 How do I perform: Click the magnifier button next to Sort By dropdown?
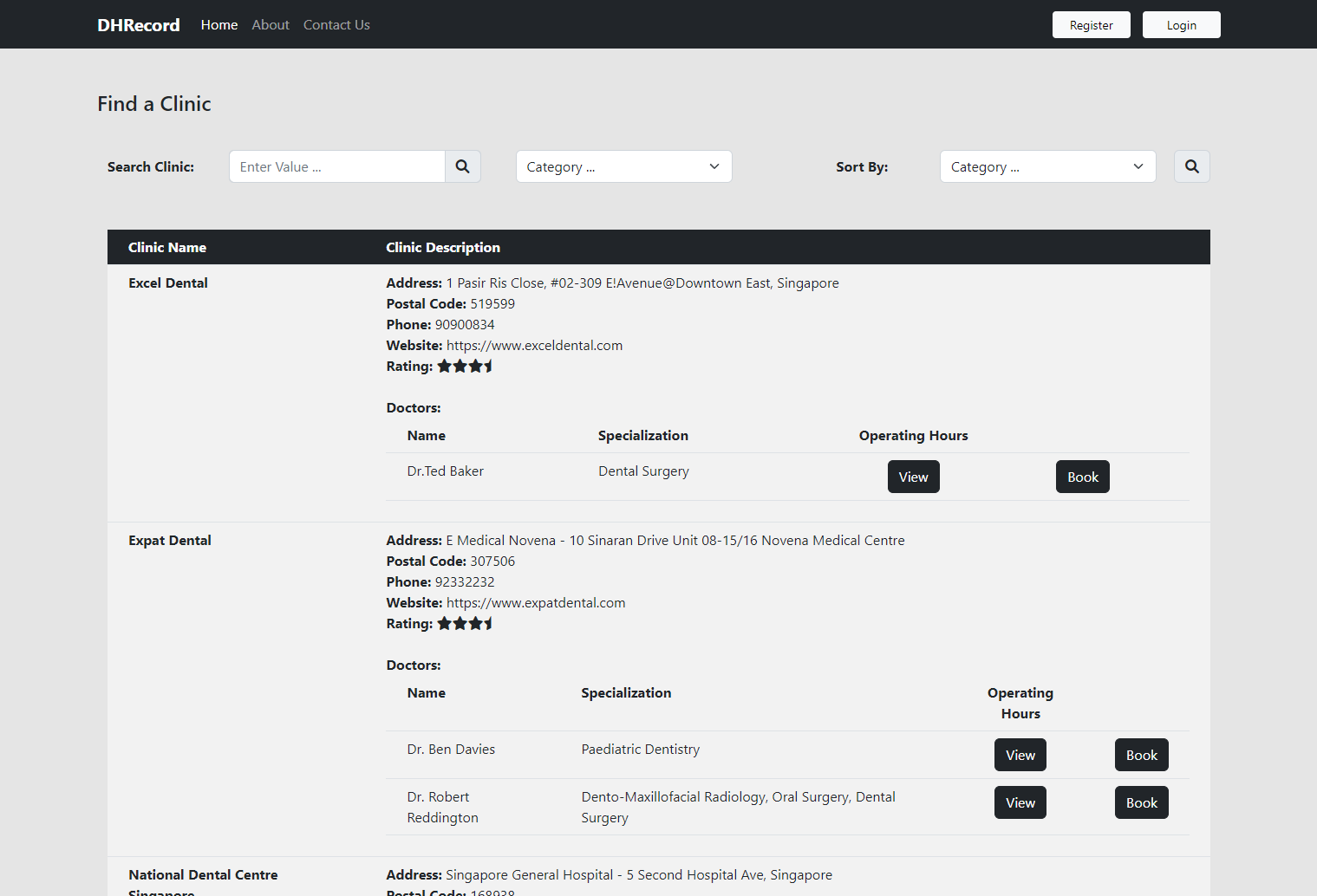click(x=1192, y=166)
